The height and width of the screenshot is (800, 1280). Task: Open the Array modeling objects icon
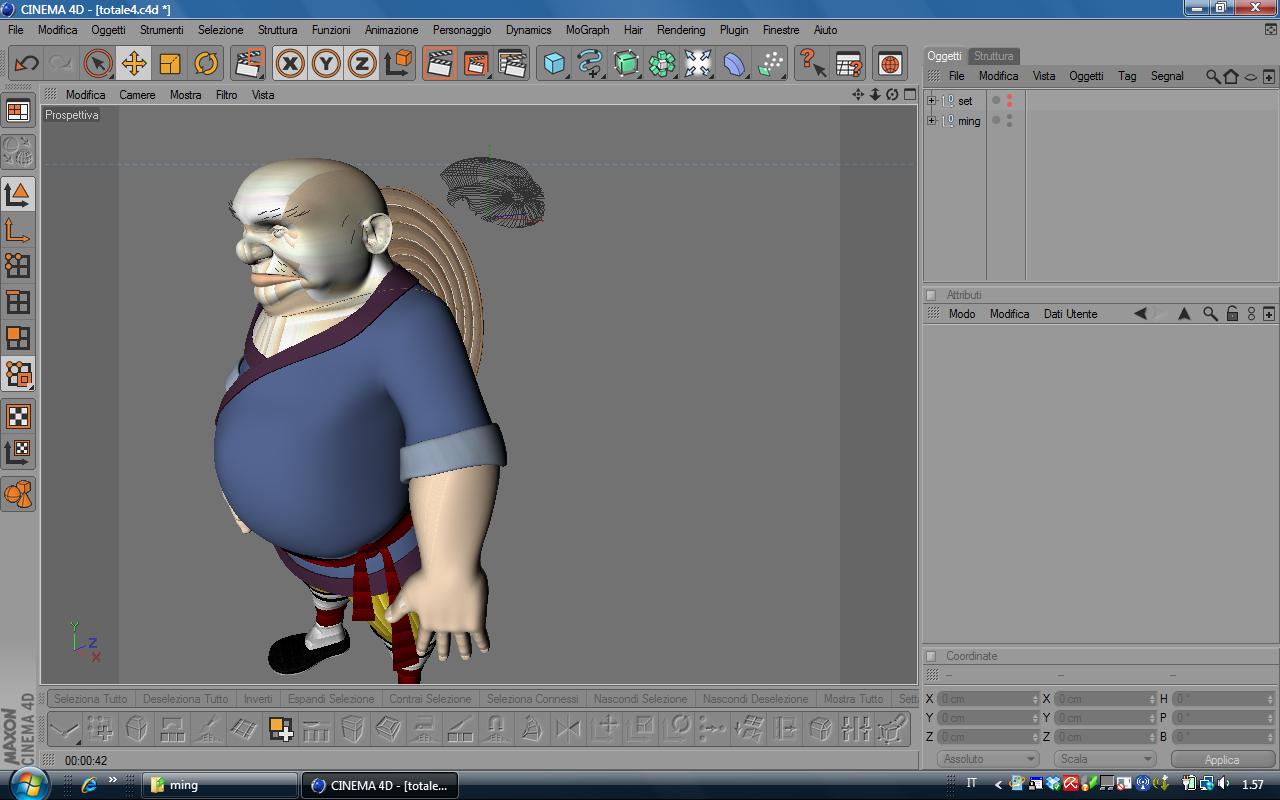662,64
